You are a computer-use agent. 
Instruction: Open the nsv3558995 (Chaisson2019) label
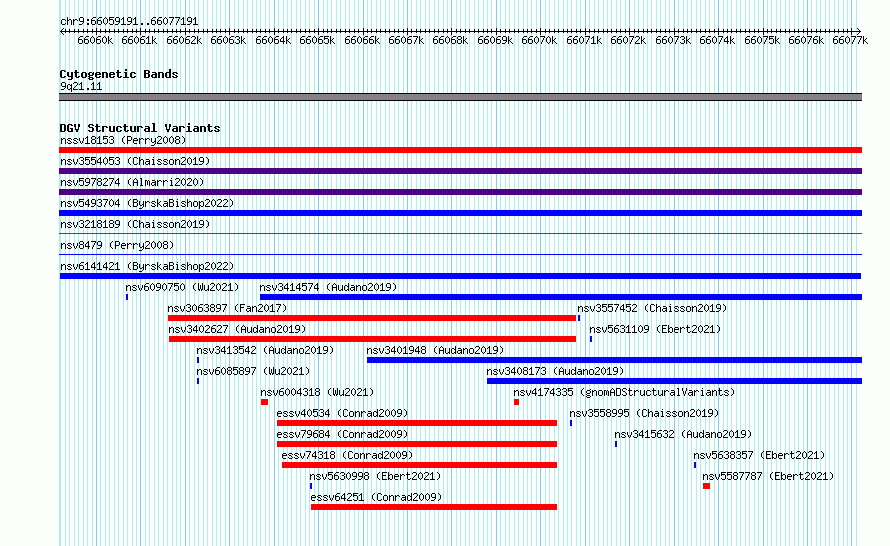644,413
